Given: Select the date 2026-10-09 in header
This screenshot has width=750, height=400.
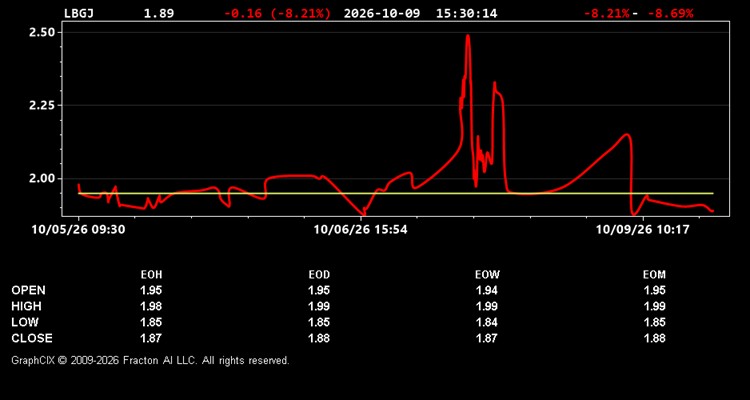Looking at the screenshot, I should (382, 13).
